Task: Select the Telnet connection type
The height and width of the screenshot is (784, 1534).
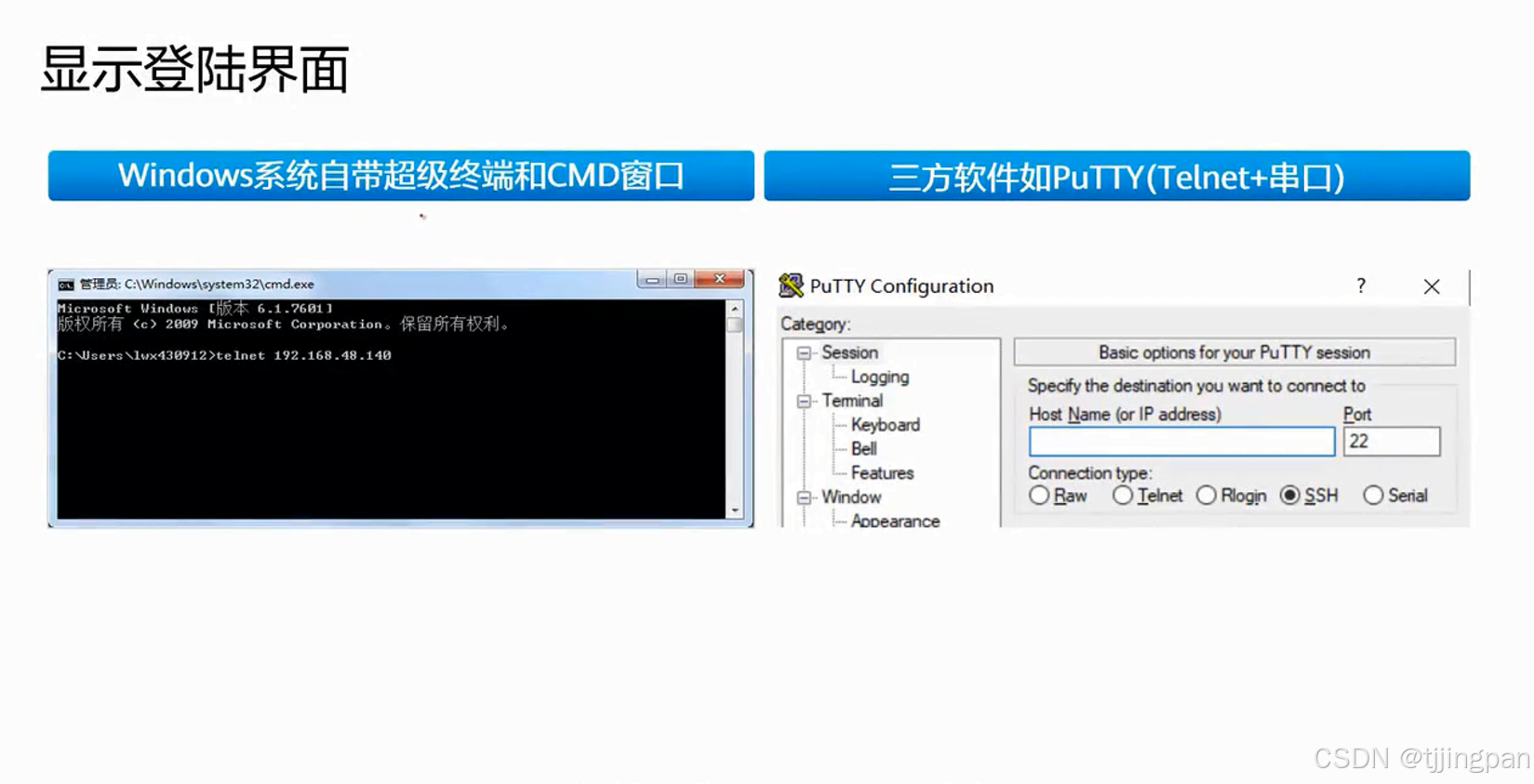Action: tap(1123, 496)
